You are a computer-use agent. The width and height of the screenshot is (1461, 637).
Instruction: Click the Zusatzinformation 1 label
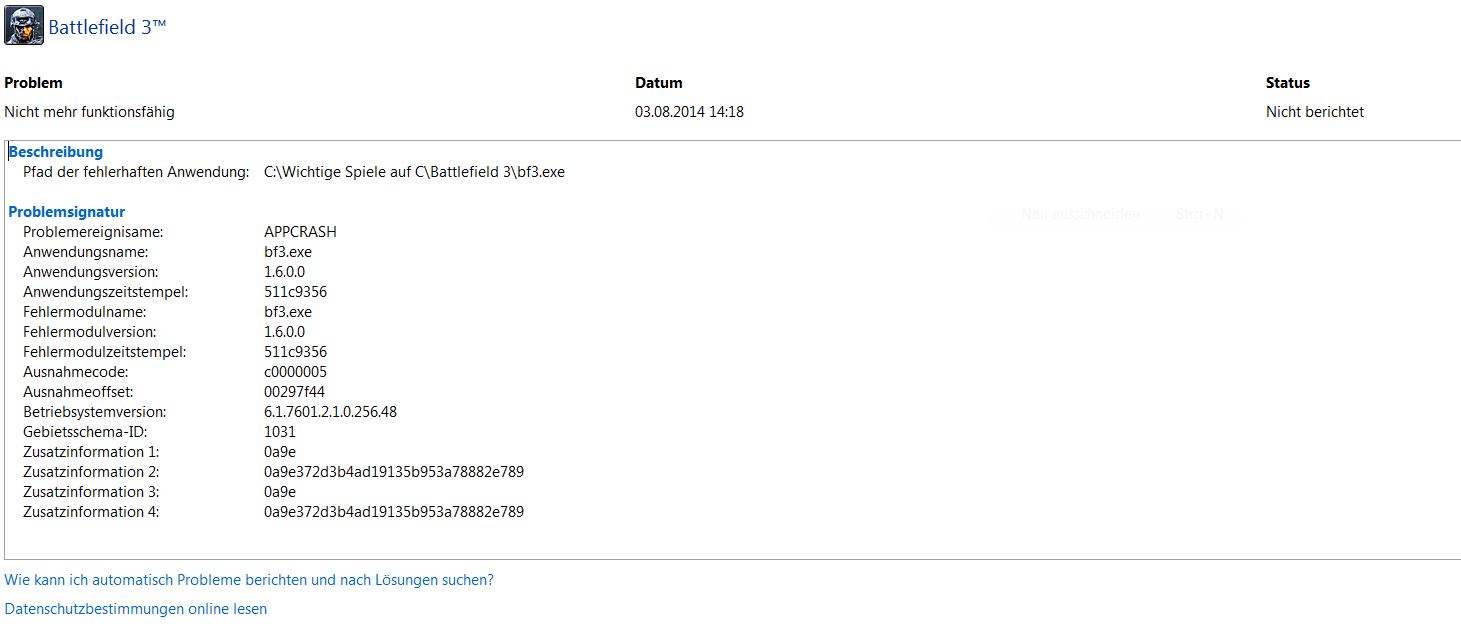pos(91,452)
